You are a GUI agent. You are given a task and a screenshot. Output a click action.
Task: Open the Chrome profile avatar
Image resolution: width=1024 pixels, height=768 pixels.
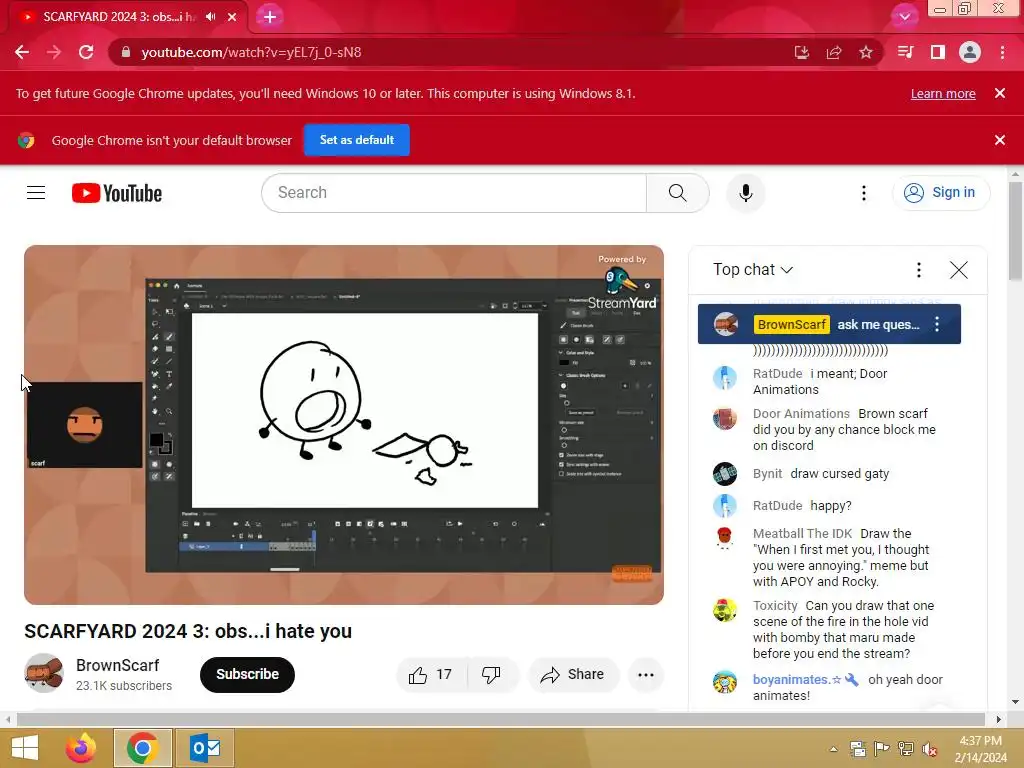[x=970, y=52]
